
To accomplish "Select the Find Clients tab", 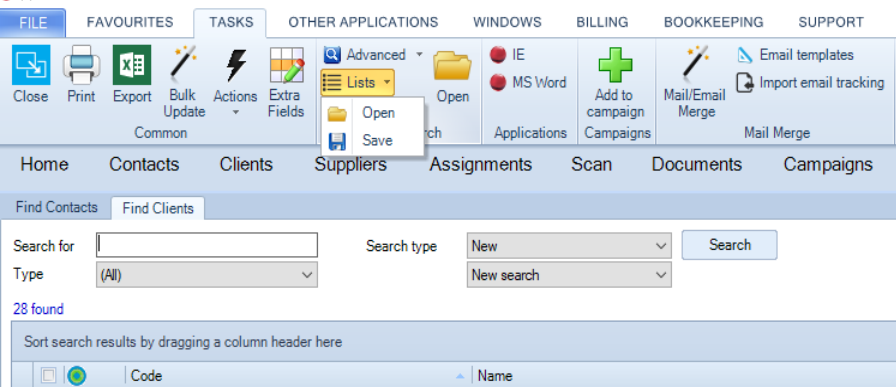I will [x=158, y=208].
